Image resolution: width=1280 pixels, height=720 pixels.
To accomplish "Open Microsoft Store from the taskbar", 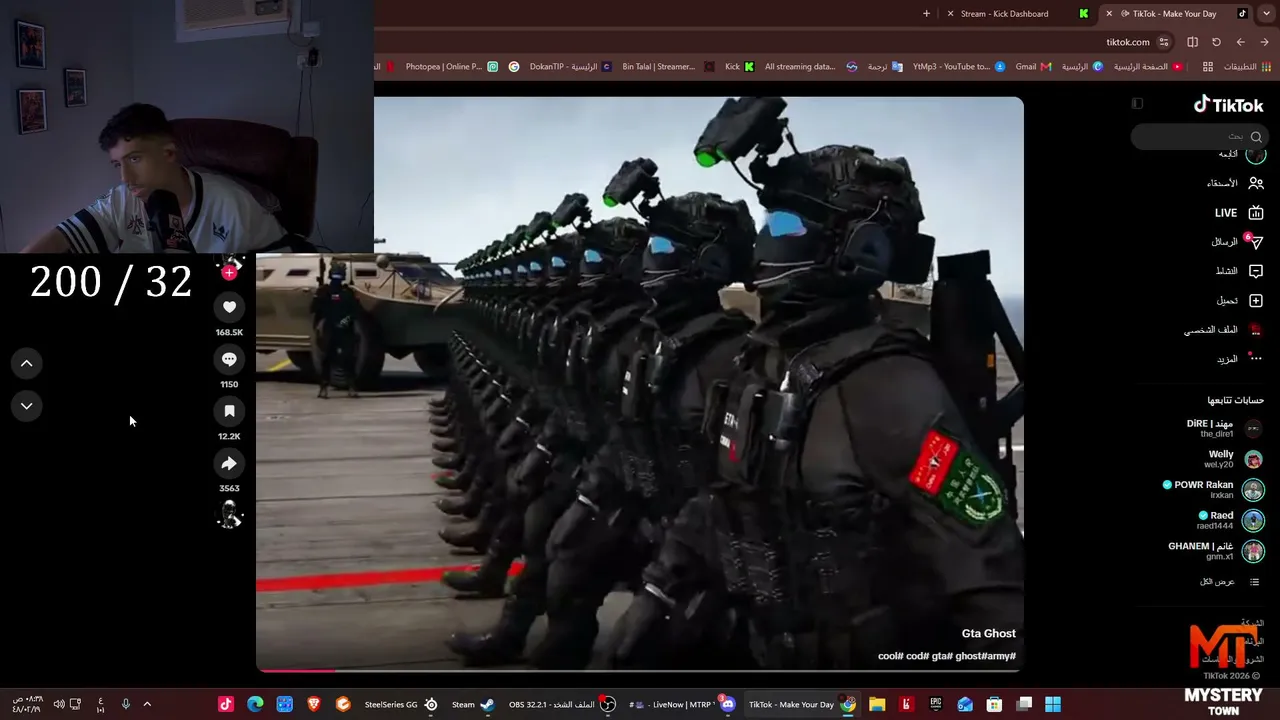I will 994,704.
